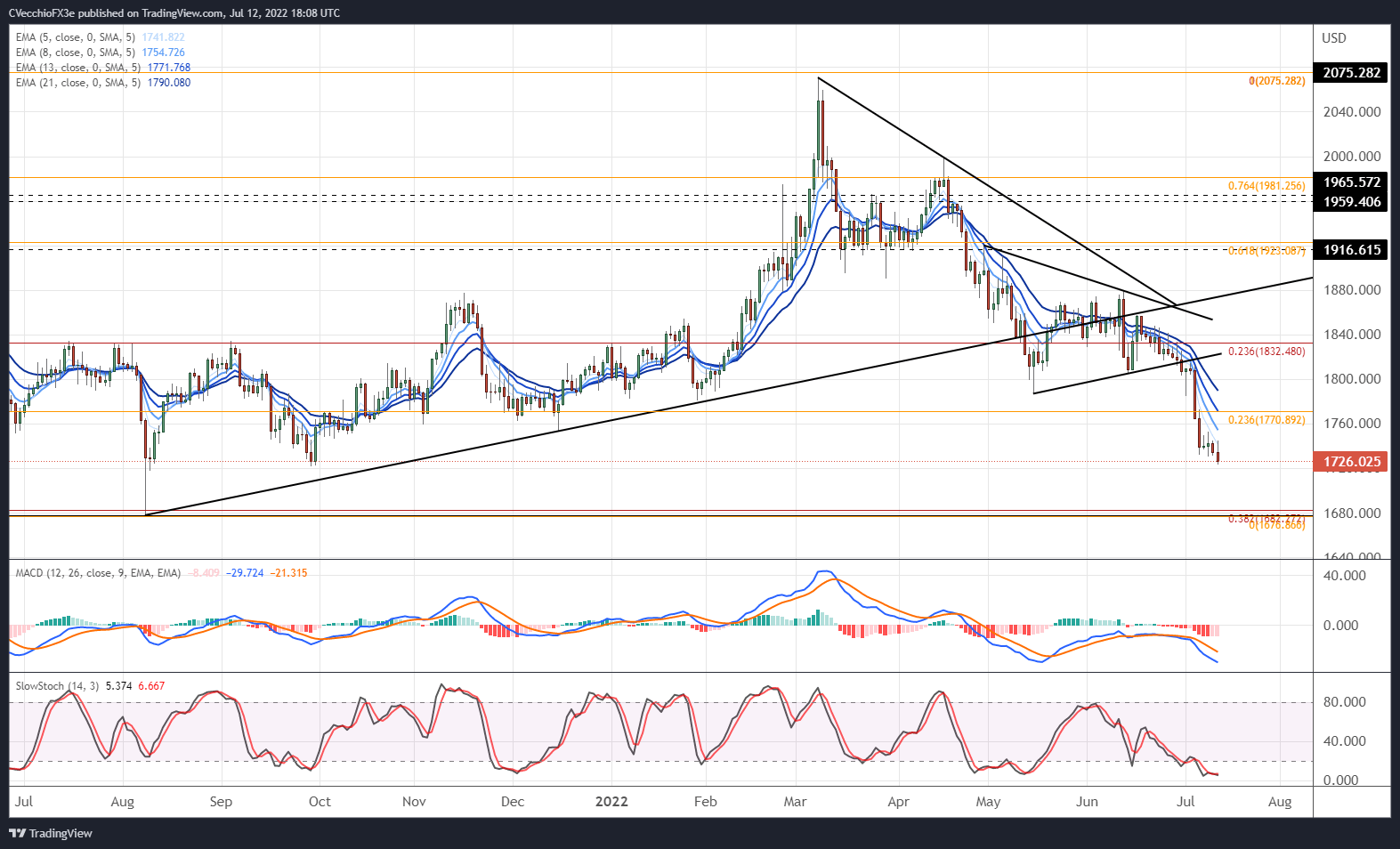Click the 1880.000 price axis value
This screenshot has width=1400, height=849.
pyautogui.click(x=1352, y=290)
